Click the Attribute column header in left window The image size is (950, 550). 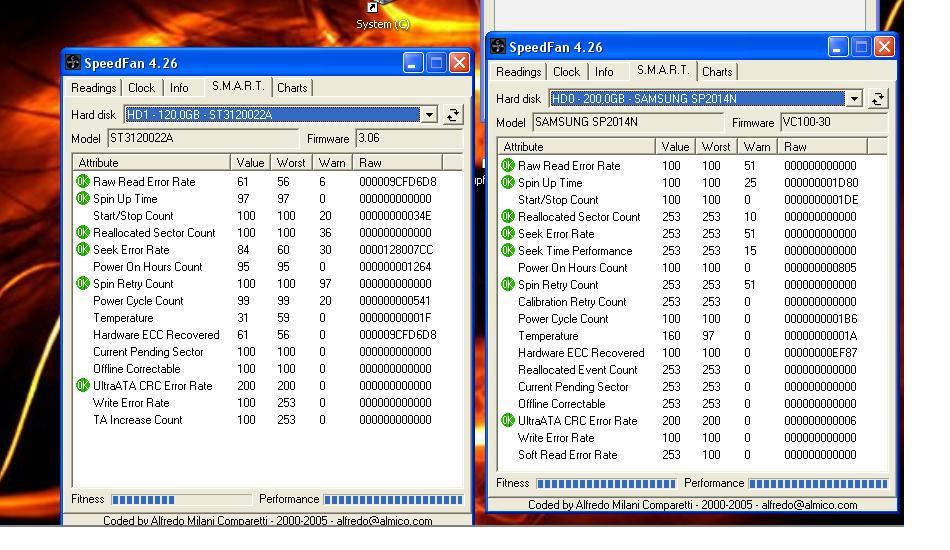tap(152, 162)
